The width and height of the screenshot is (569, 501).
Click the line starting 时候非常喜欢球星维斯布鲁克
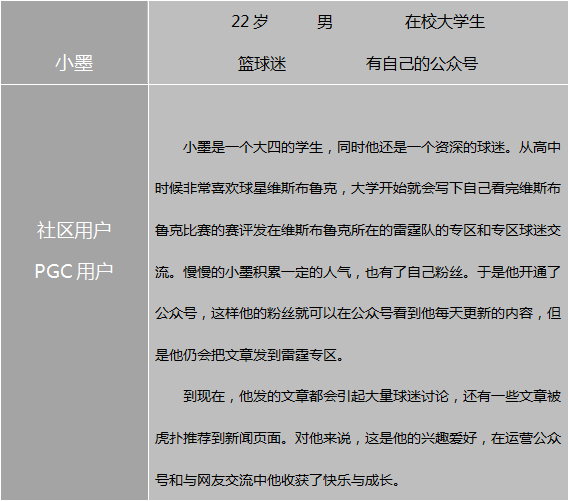[x=358, y=189]
